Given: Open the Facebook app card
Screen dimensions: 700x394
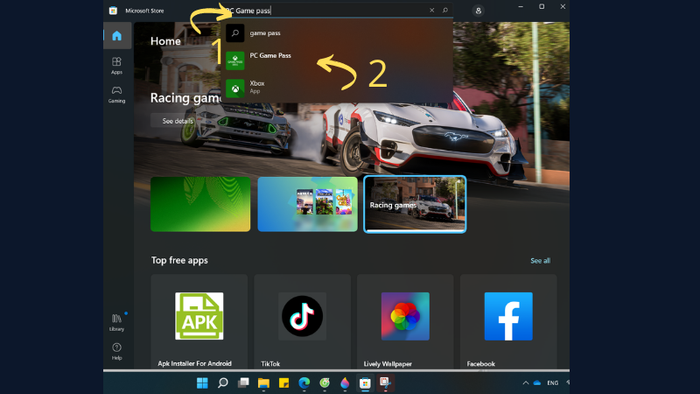Looking at the screenshot, I should click(508, 321).
